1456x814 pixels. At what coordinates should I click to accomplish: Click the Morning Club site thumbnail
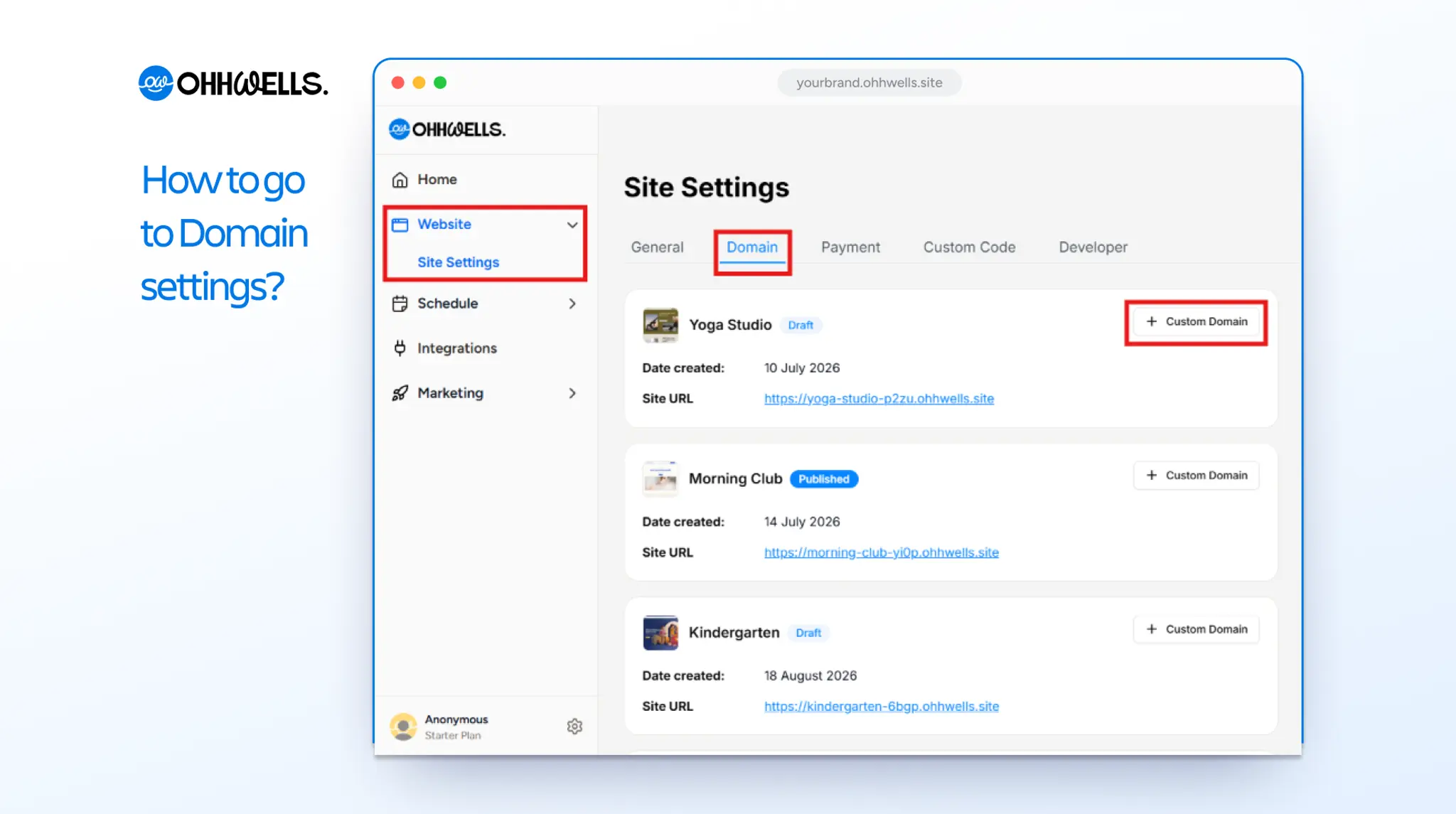click(660, 478)
